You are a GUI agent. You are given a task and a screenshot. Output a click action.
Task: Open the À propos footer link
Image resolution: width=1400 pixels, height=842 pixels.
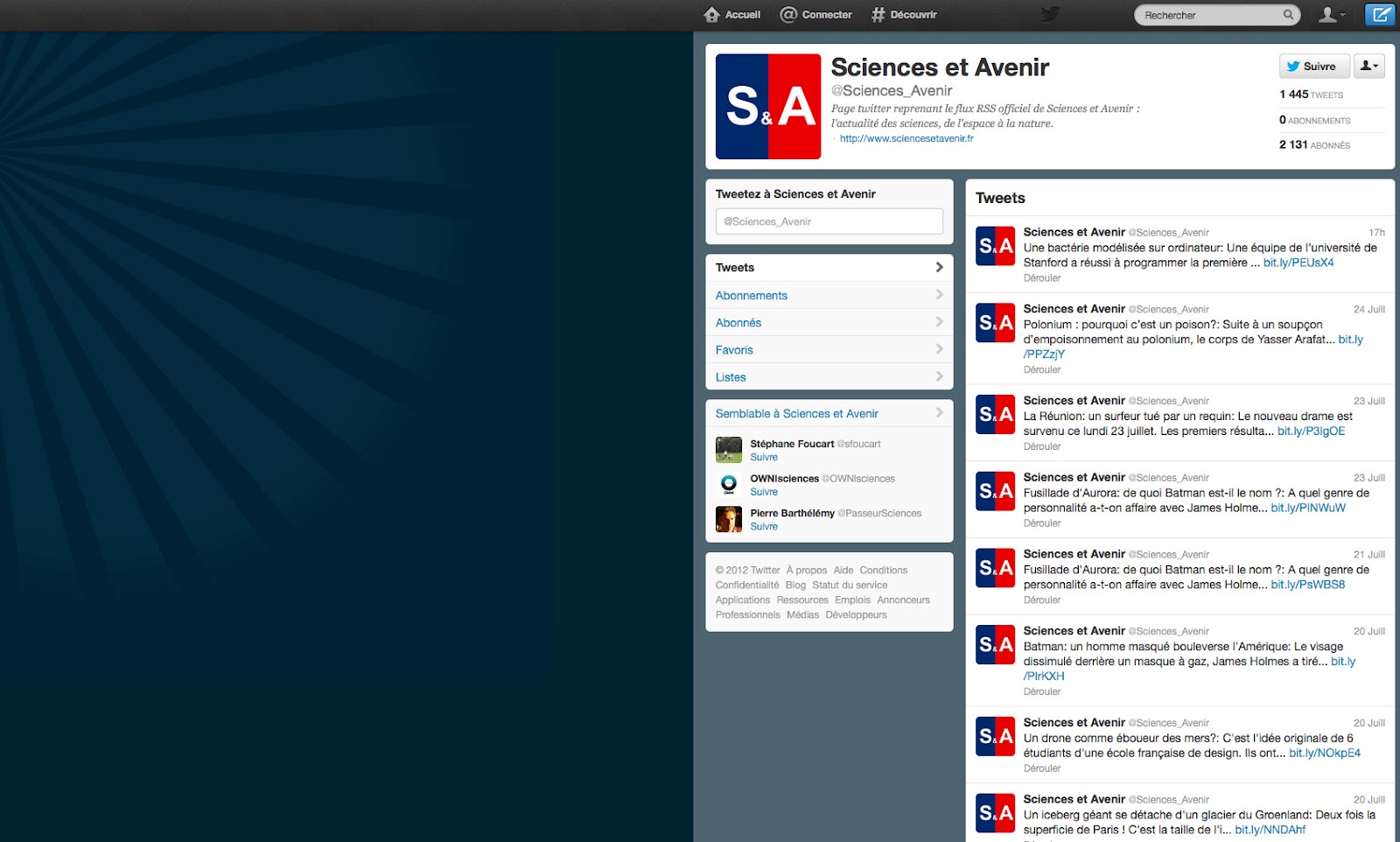click(x=806, y=570)
